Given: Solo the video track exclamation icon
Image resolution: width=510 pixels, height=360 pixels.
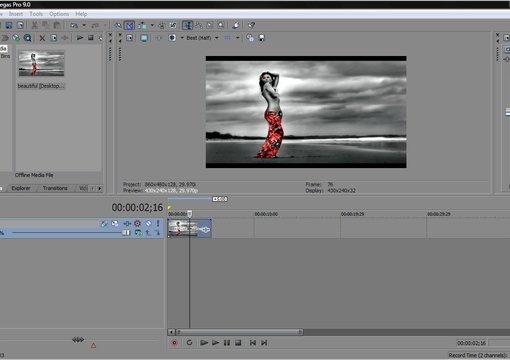Looking at the screenshot, I should click(x=158, y=223).
